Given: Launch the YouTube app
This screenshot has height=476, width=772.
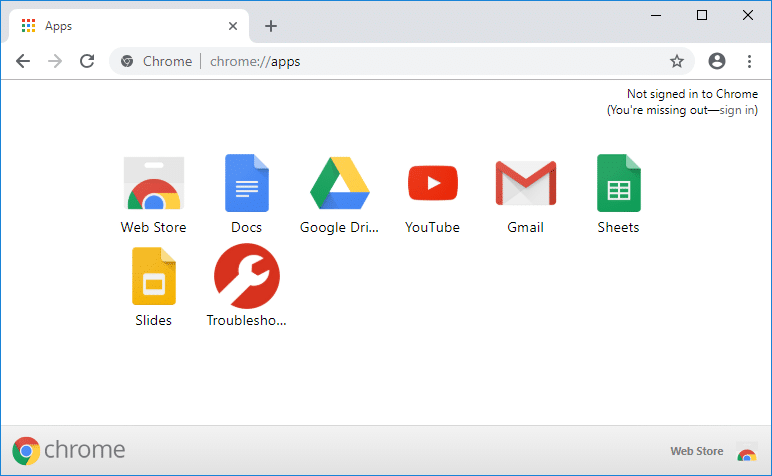Looking at the screenshot, I should click(432, 185).
